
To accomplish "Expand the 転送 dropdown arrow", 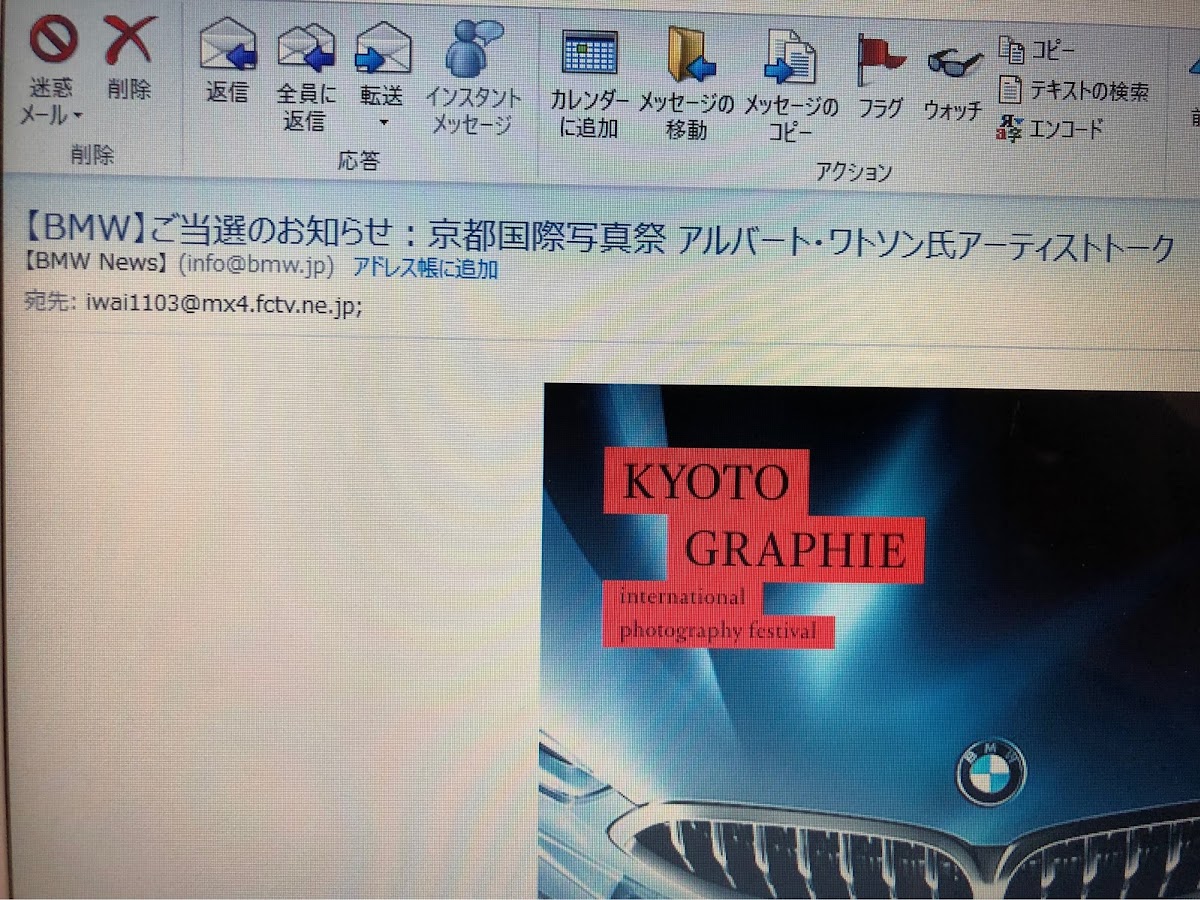I will click(382, 122).
